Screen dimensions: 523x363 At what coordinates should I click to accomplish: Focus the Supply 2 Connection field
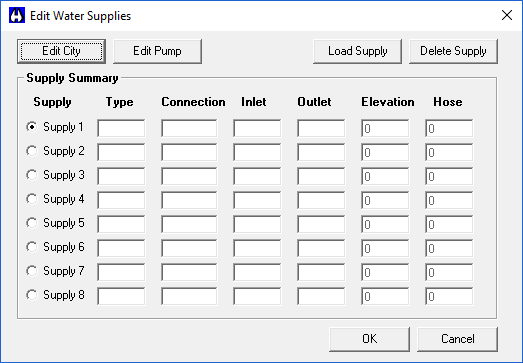(189, 152)
